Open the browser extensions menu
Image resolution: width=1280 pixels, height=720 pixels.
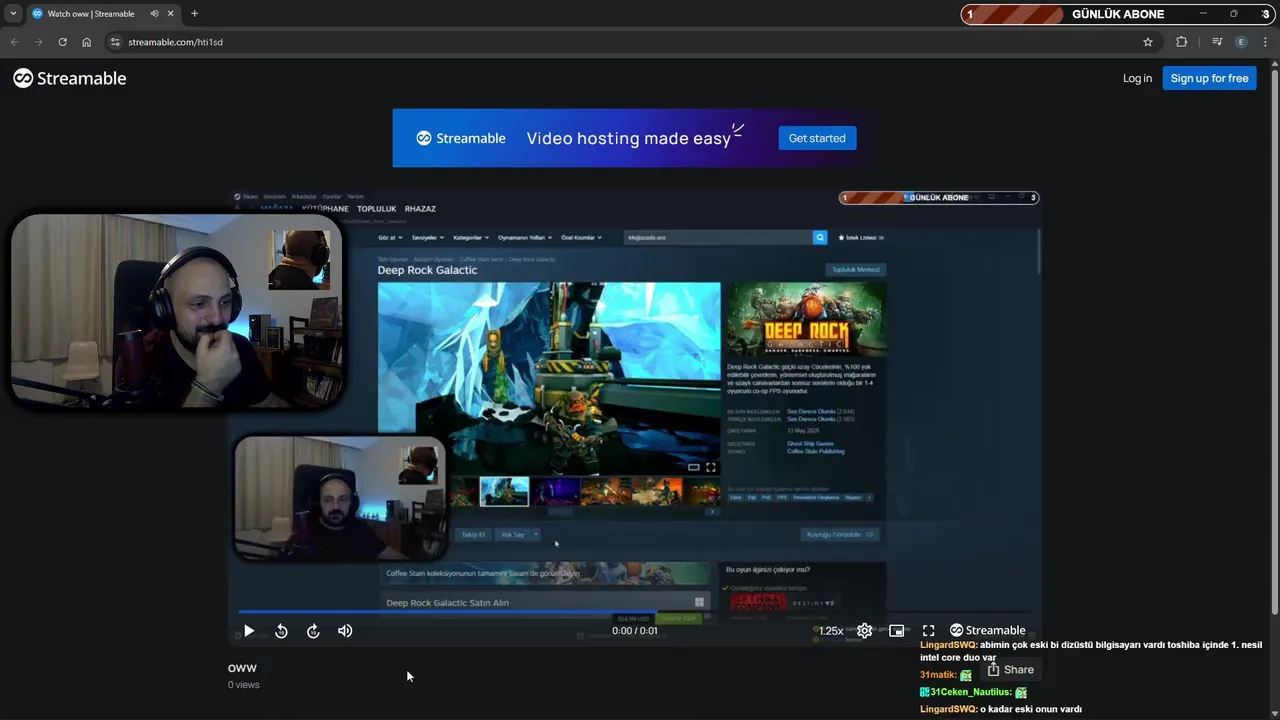1182,42
